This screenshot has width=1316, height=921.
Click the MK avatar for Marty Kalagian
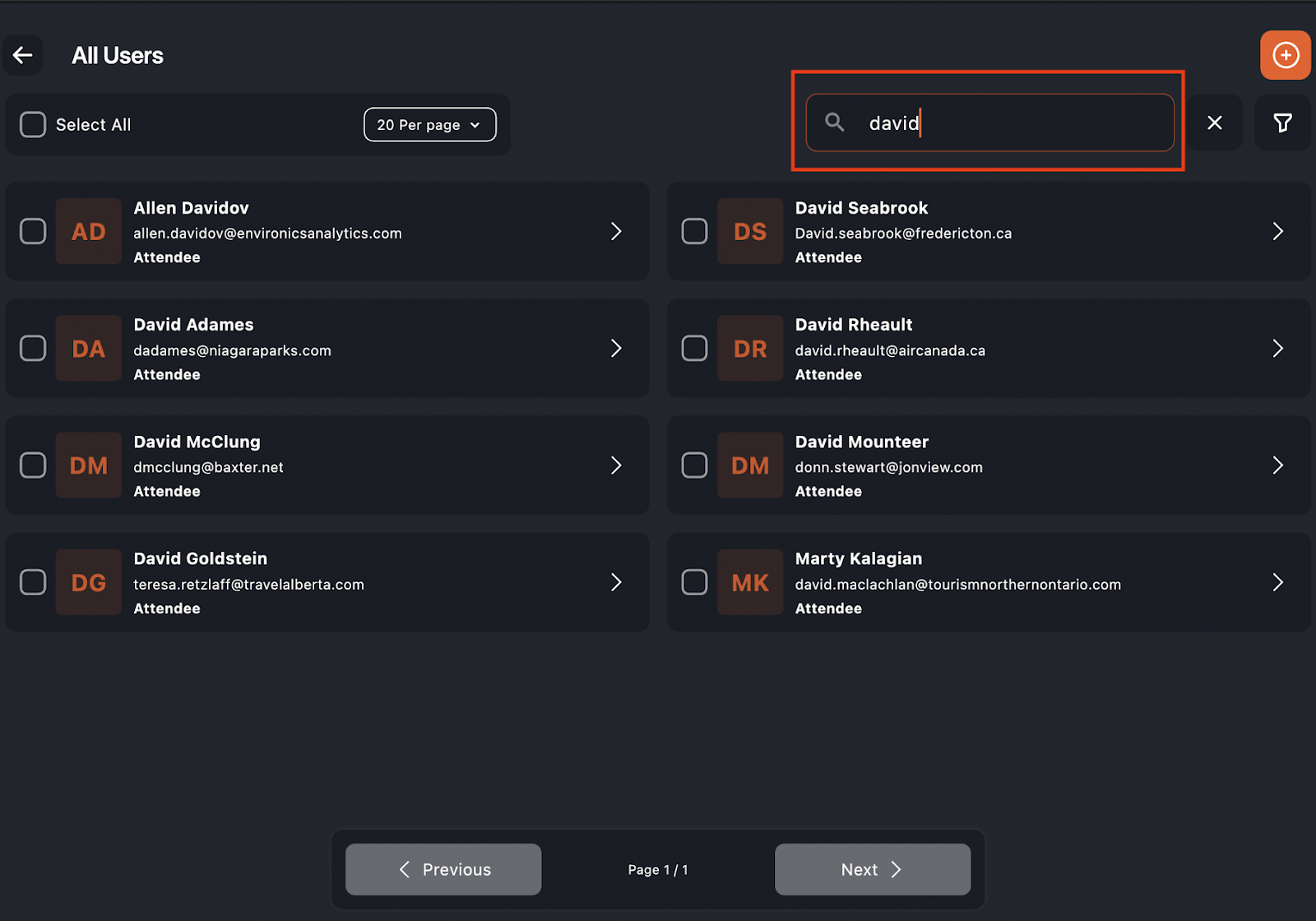(749, 582)
